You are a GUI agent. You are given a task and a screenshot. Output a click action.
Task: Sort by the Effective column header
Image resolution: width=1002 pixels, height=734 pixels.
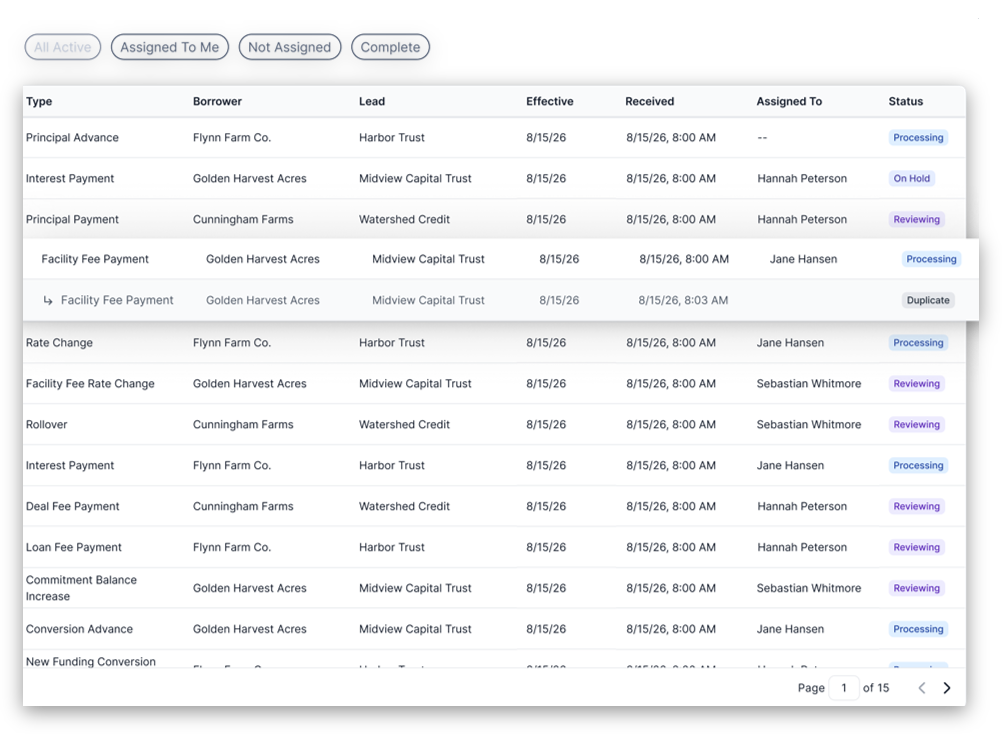click(x=550, y=102)
